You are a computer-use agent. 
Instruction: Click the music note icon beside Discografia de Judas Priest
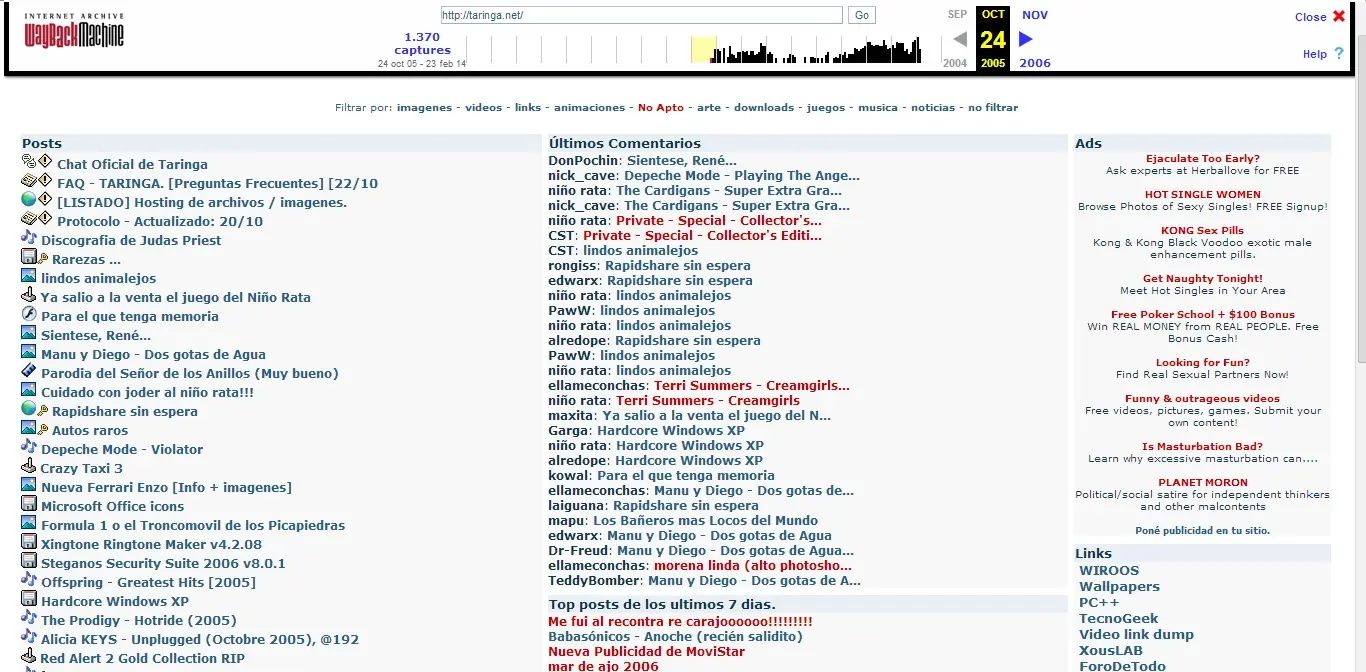pyautogui.click(x=29, y=238)
